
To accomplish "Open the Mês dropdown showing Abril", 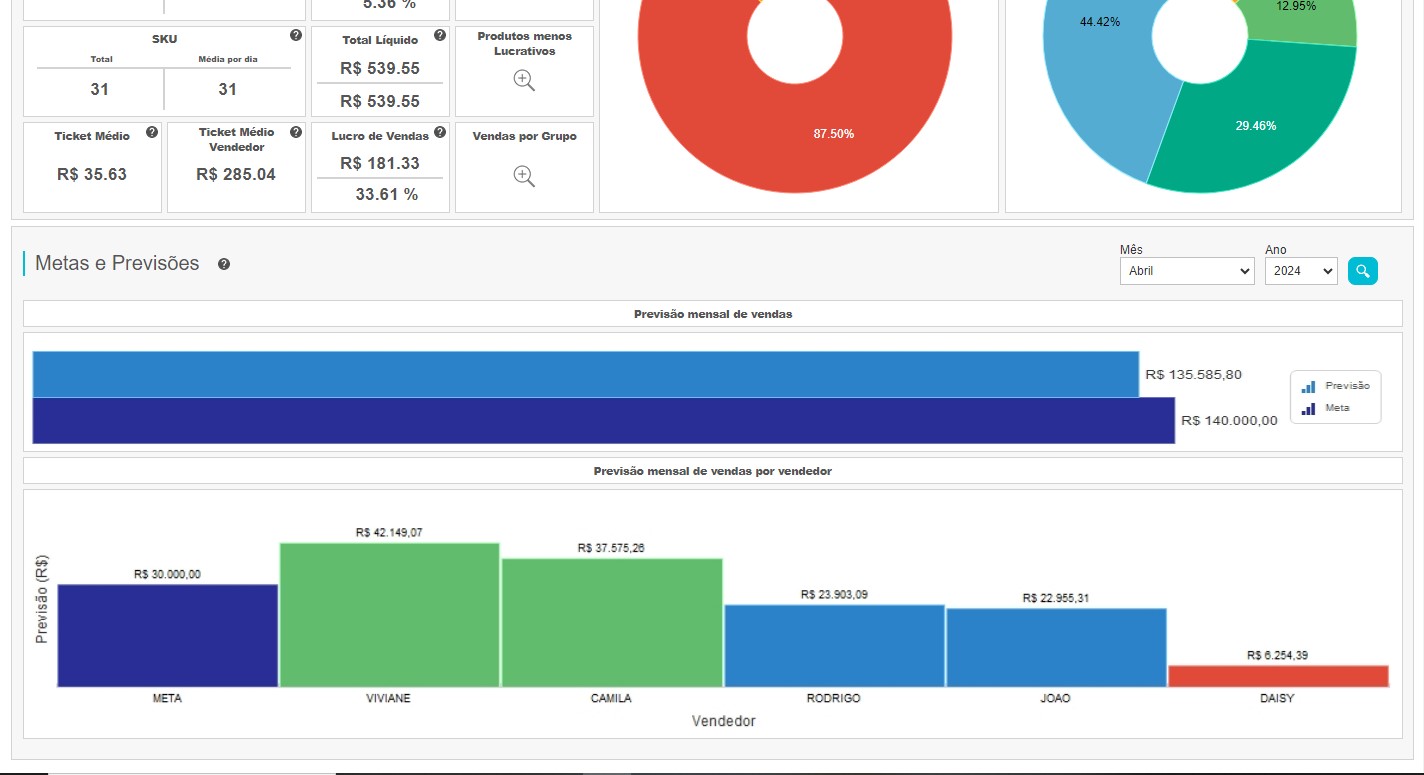I will pyautogui.click(x=1187, y=271).
